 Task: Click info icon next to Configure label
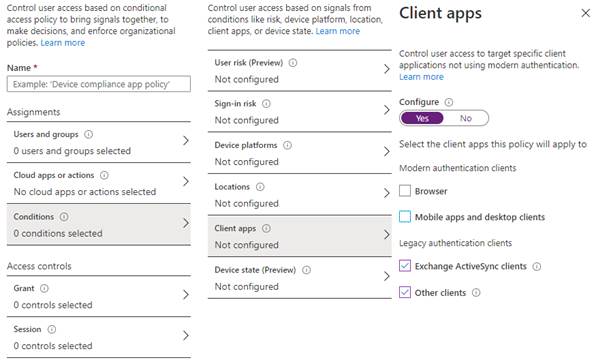point(449,102)
